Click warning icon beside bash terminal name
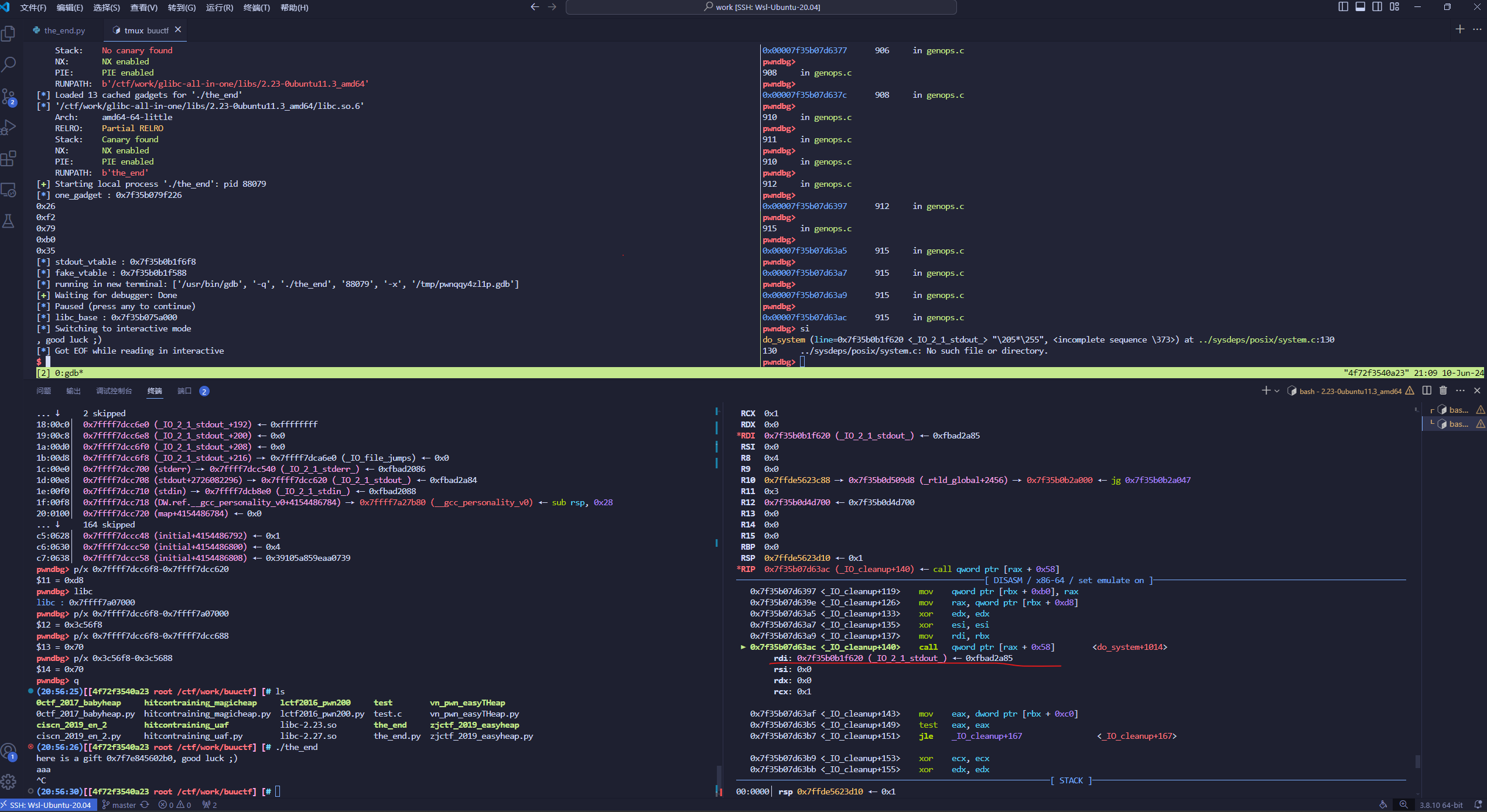This screenshot has height=812, width=1487. [x=1410, y=390]
